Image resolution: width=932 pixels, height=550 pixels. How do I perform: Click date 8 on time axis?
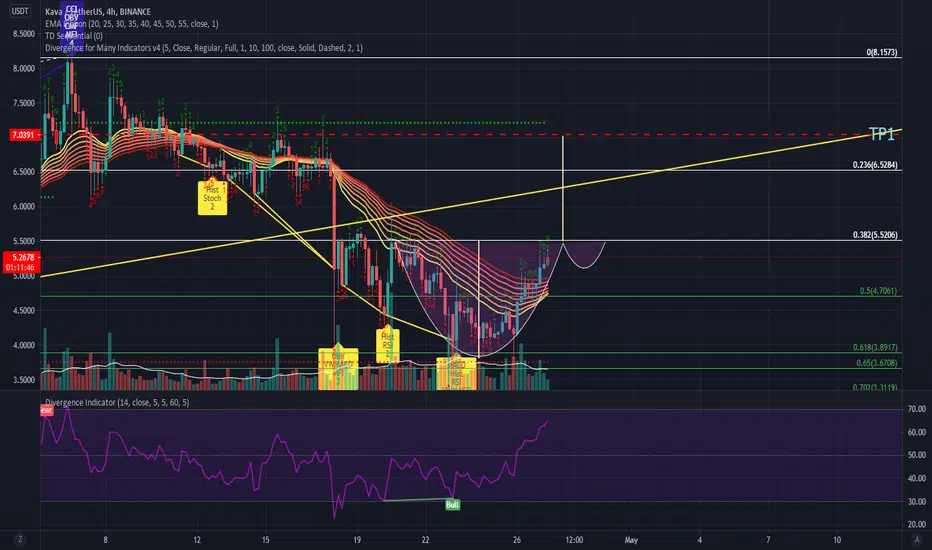point(105,540)
